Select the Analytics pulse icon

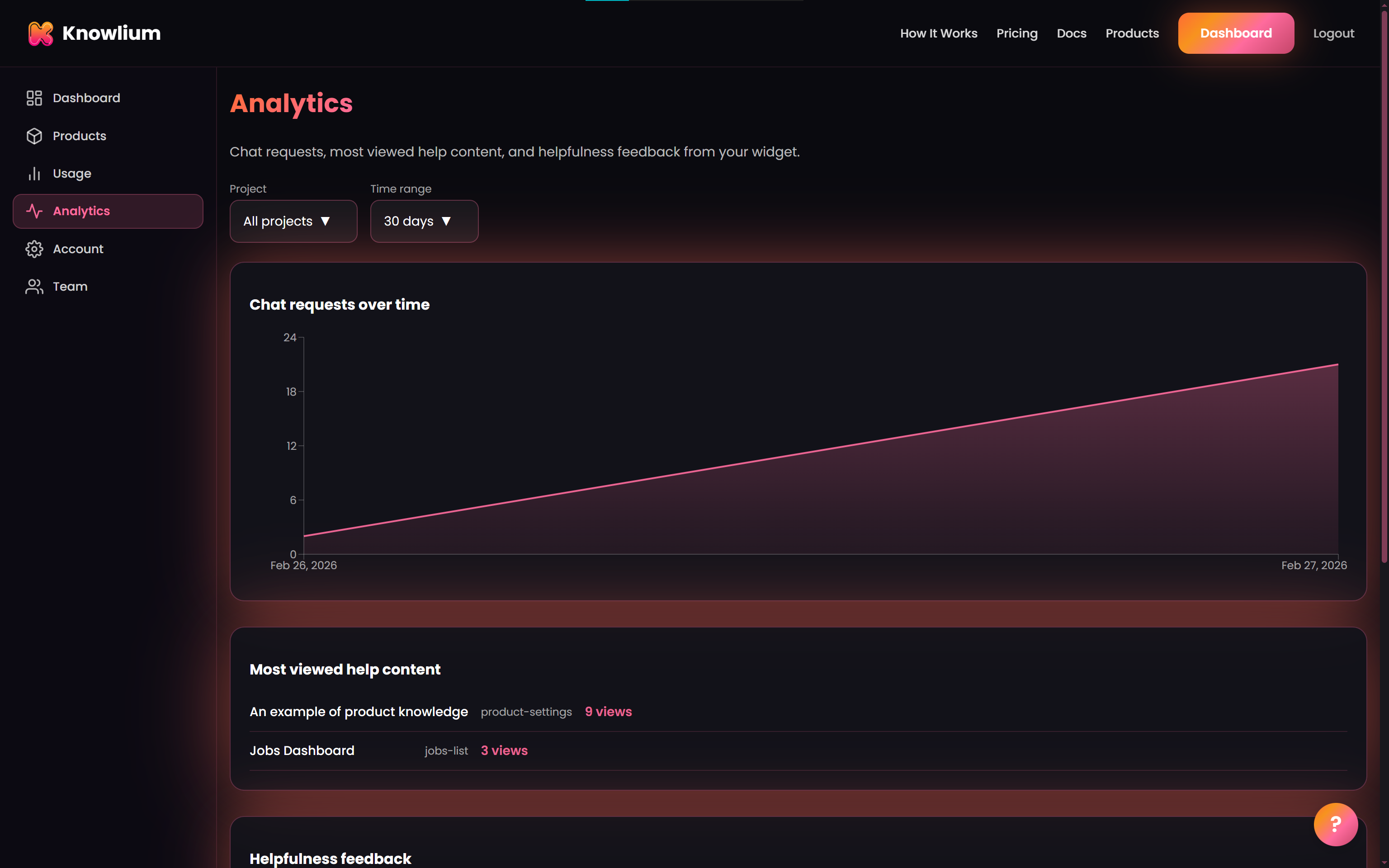(34, 211)
